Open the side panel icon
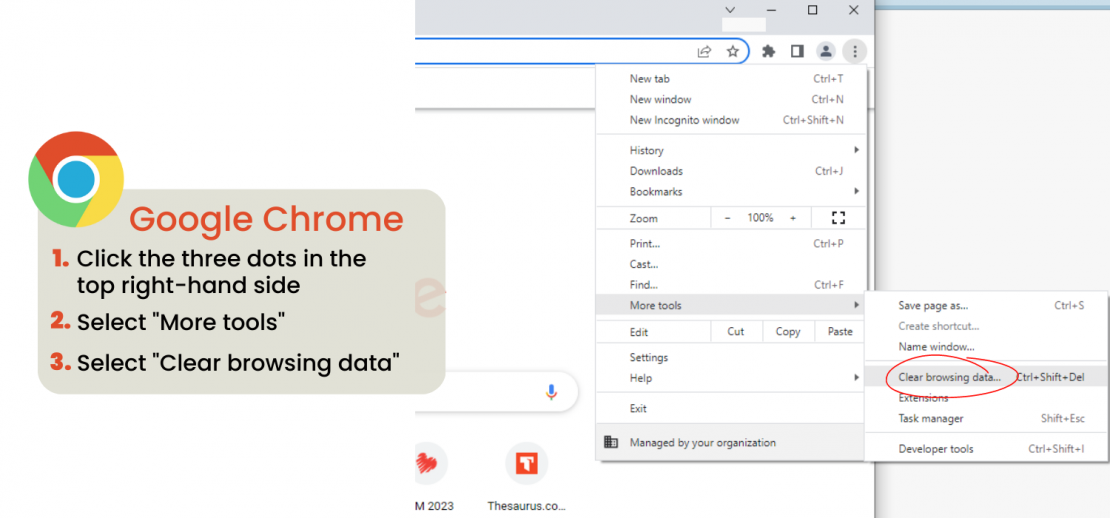1110x518 pixels. 797,51
